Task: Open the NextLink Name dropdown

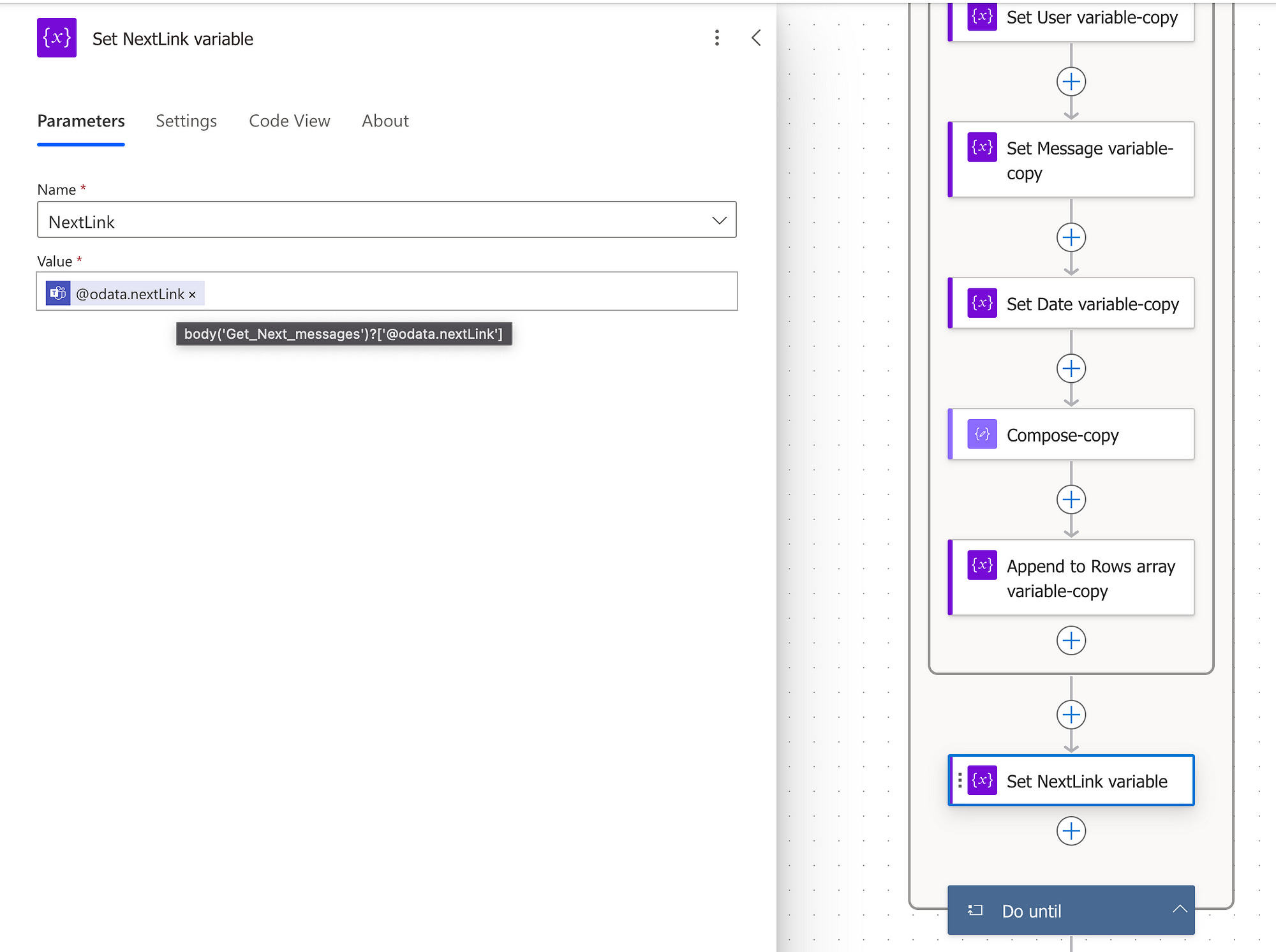Action: (719, 221)
